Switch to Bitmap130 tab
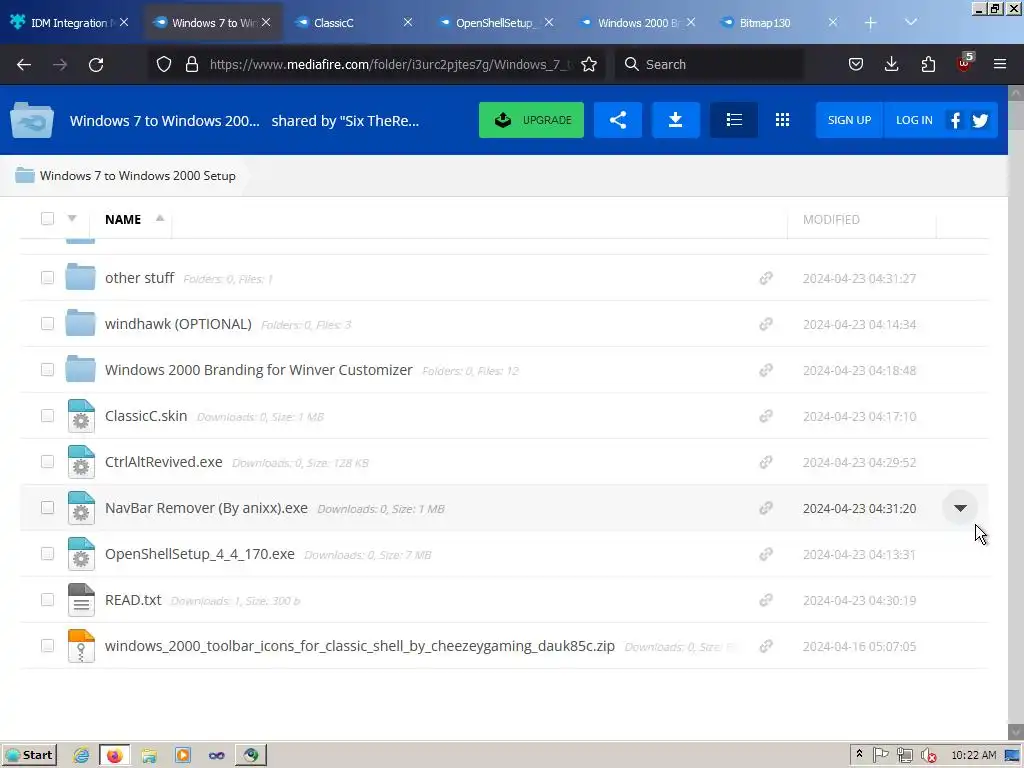Viewport: 1024px width, 768px height. [x=780, y=23]
